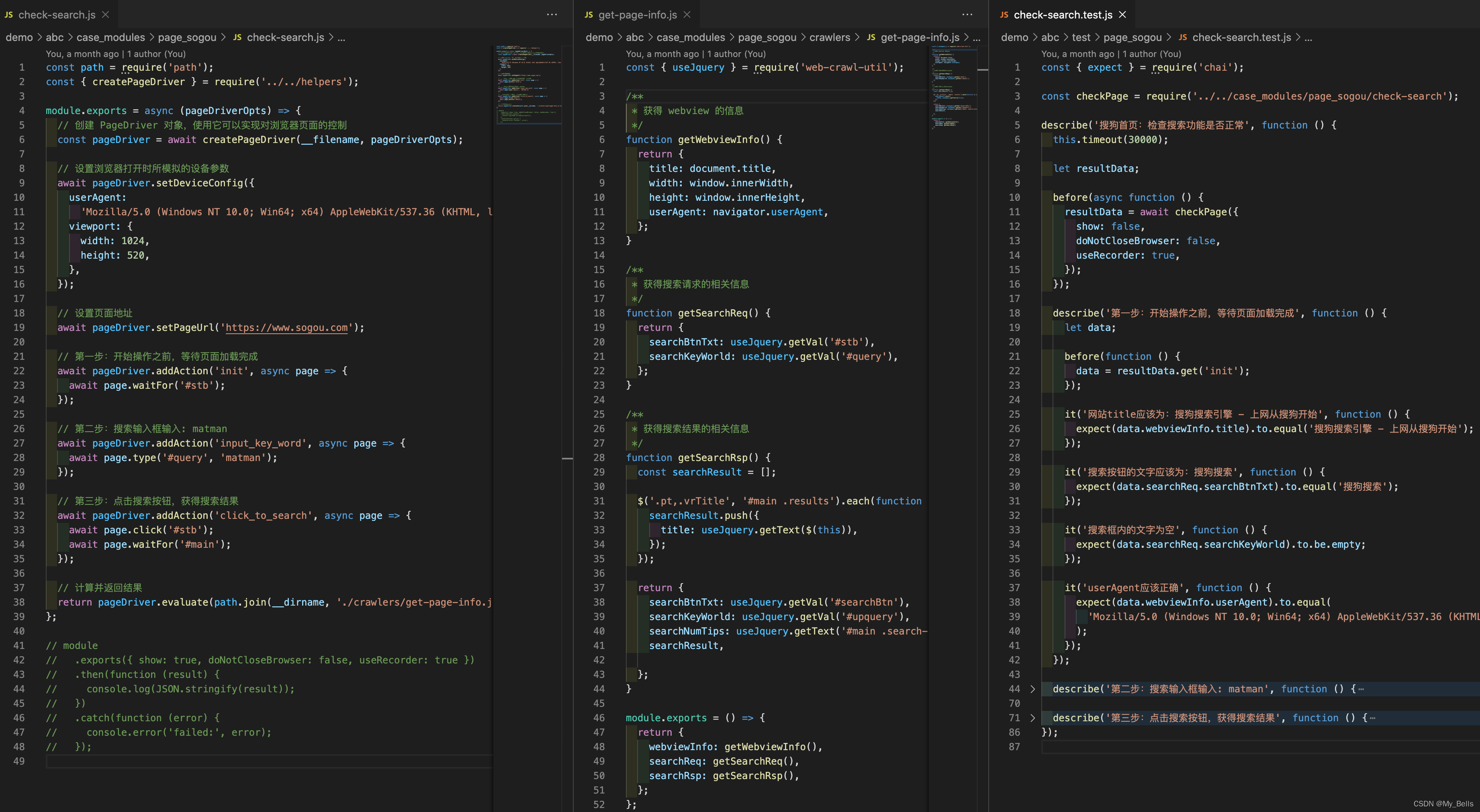
Task: Click crawlers breadcrumb in second editor
Action: [829, 38]
